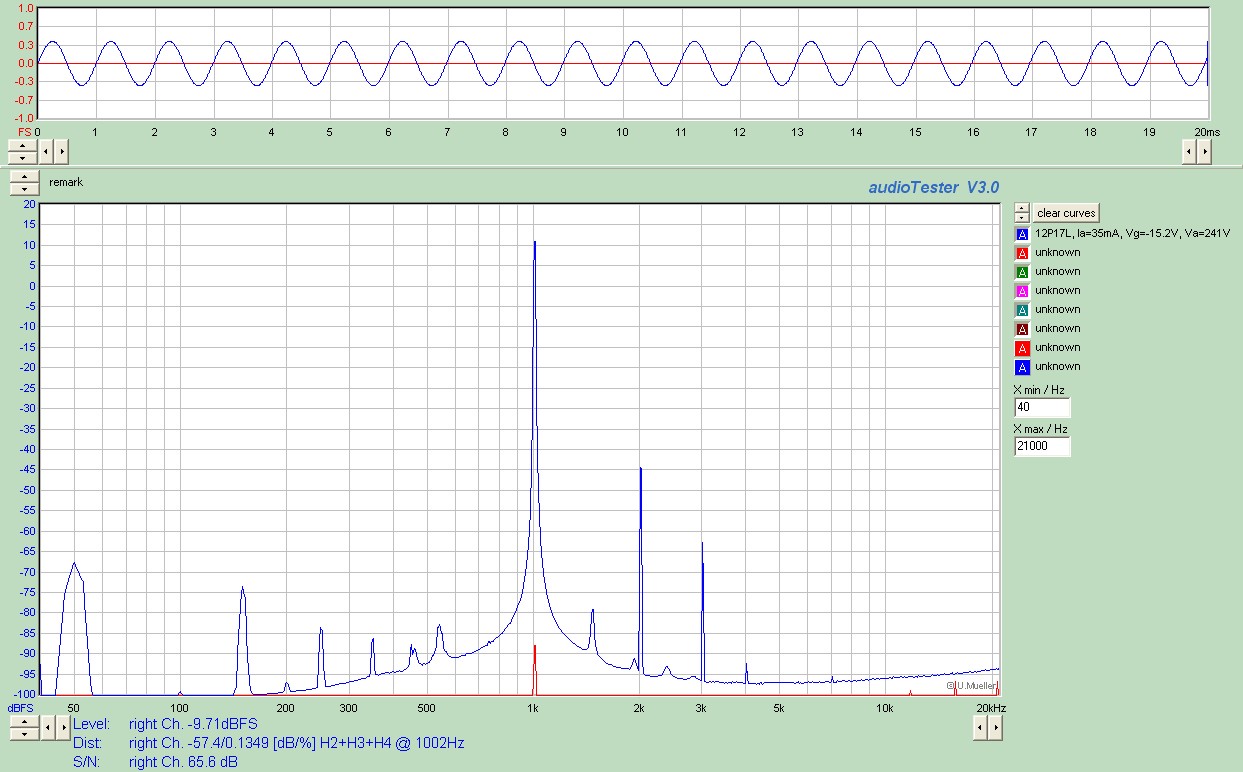
Task: Click the 'audioTester V3.0' title text
Action: pos(933,187)
